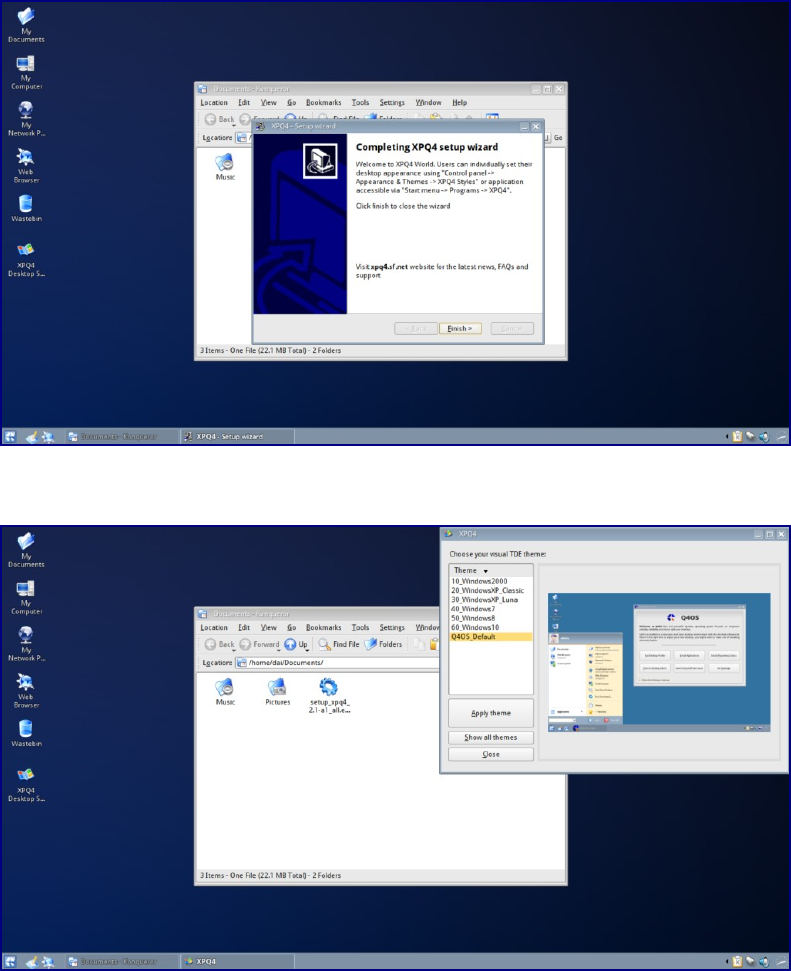Select Music folder in Konqueror behind Setup wizard
Screen dimensions: 791x971
click(x=225, y=167)
